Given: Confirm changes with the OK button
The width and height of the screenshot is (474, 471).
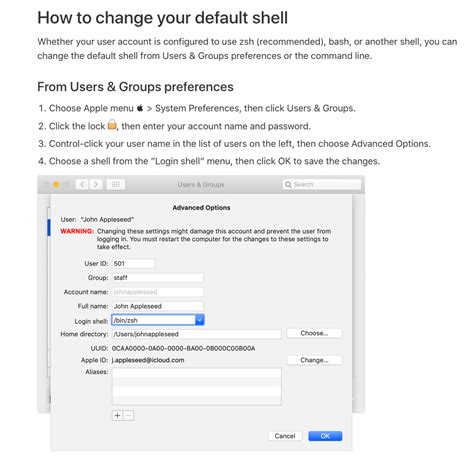Looking at the screenshot, I should click(325, 436).
